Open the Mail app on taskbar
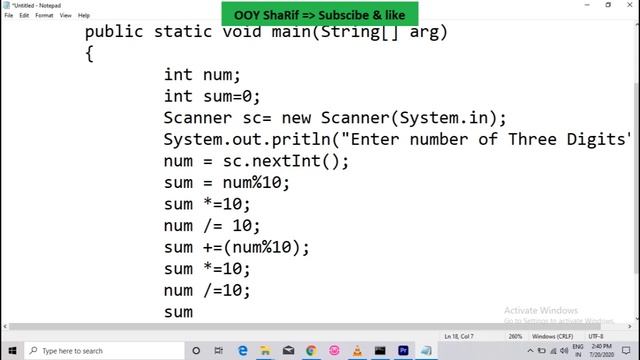 (x=288, y=351)
